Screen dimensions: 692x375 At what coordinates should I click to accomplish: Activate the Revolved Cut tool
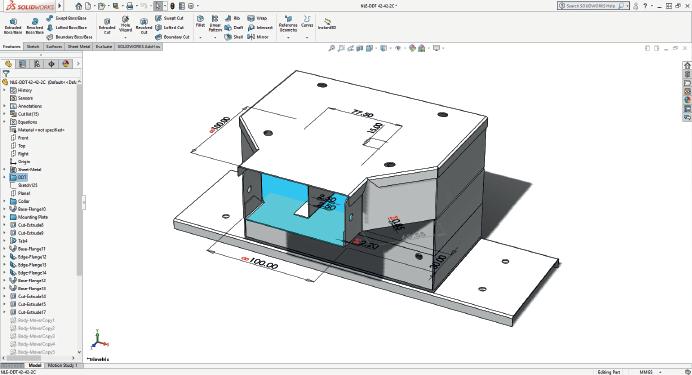click(x=143, y=26)
